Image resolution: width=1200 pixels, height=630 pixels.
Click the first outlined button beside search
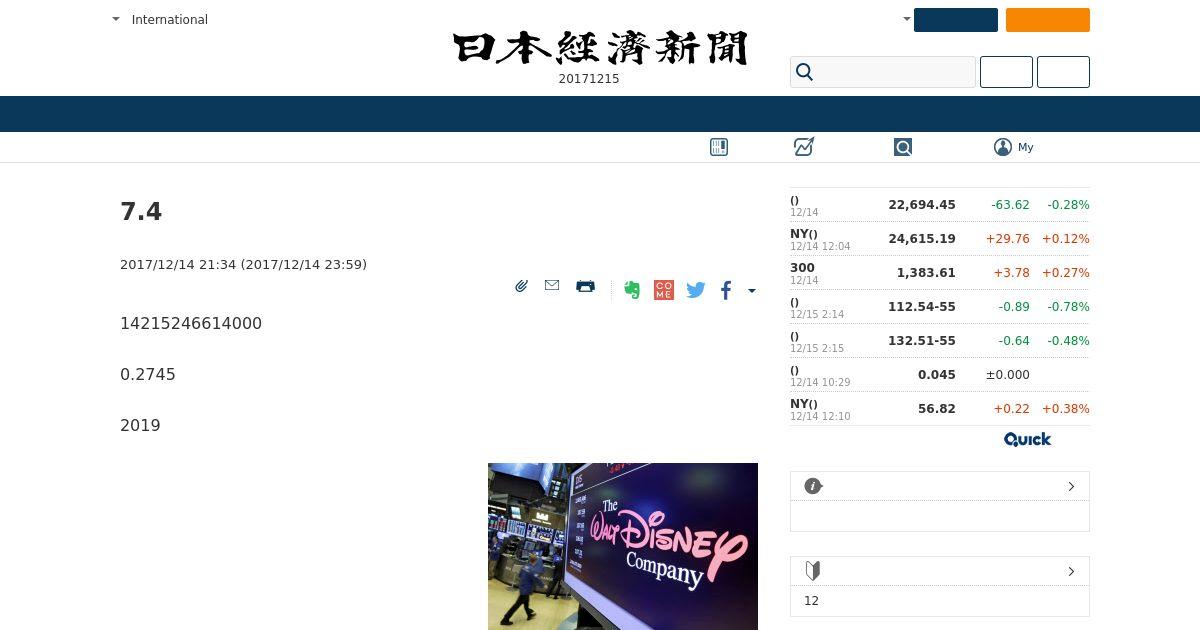click(x=1006, y=72)
